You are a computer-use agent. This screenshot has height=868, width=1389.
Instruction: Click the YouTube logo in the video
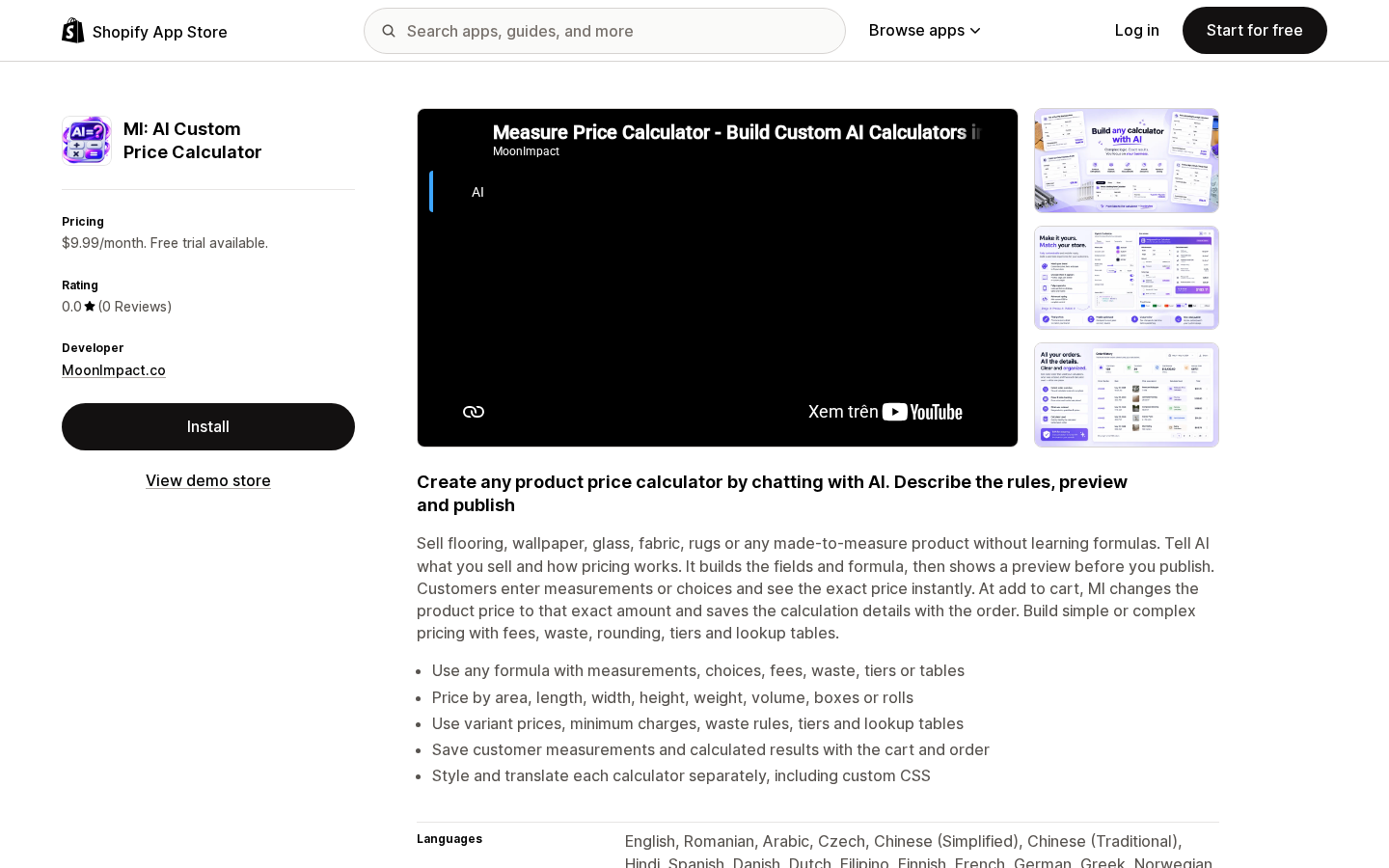923,412
